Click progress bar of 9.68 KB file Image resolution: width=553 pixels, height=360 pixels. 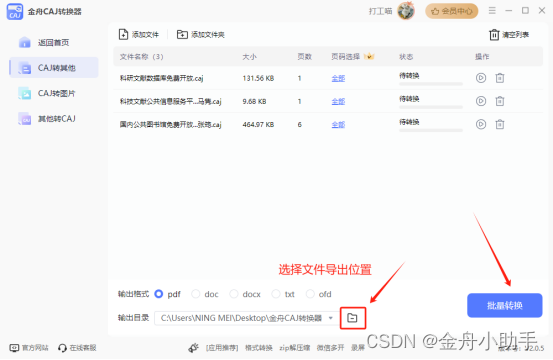pos(431,107)
